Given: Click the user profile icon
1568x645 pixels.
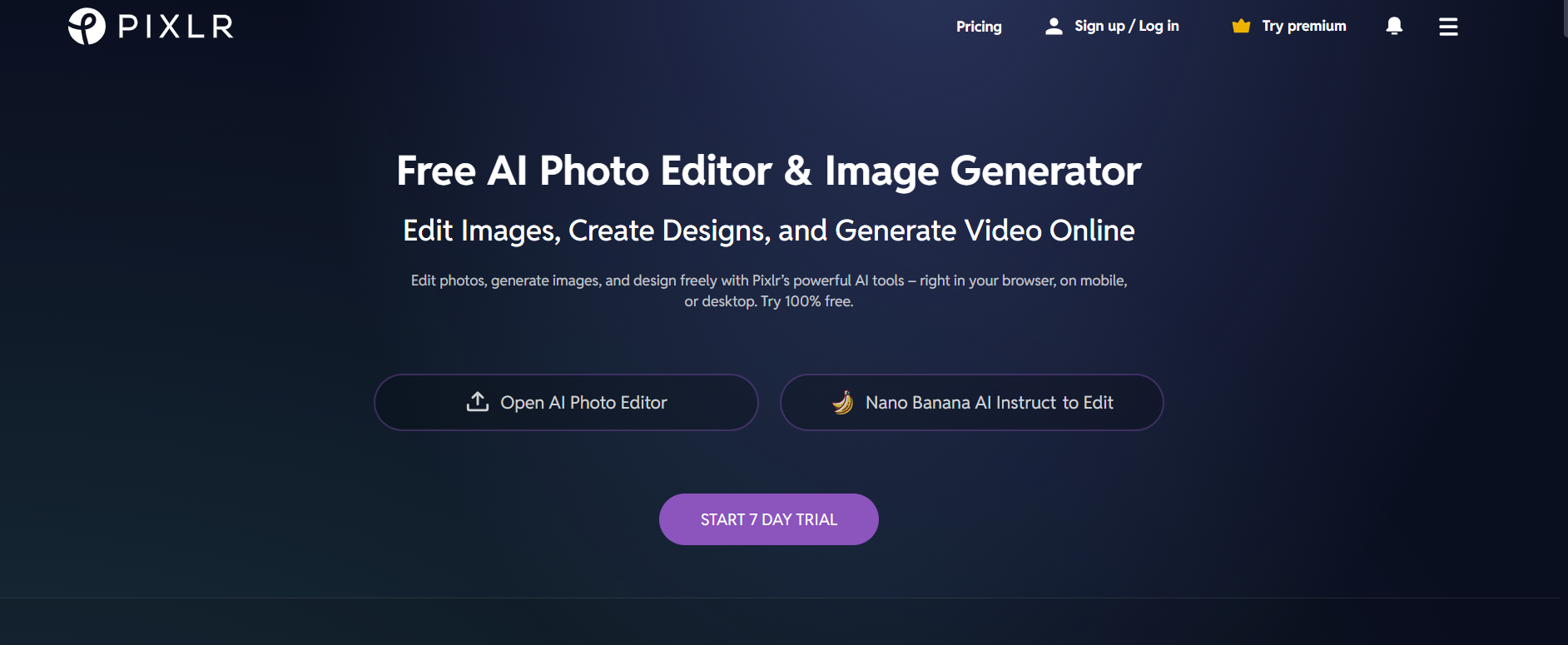Looking at the screenshot, I should [x=1054, y=26].
